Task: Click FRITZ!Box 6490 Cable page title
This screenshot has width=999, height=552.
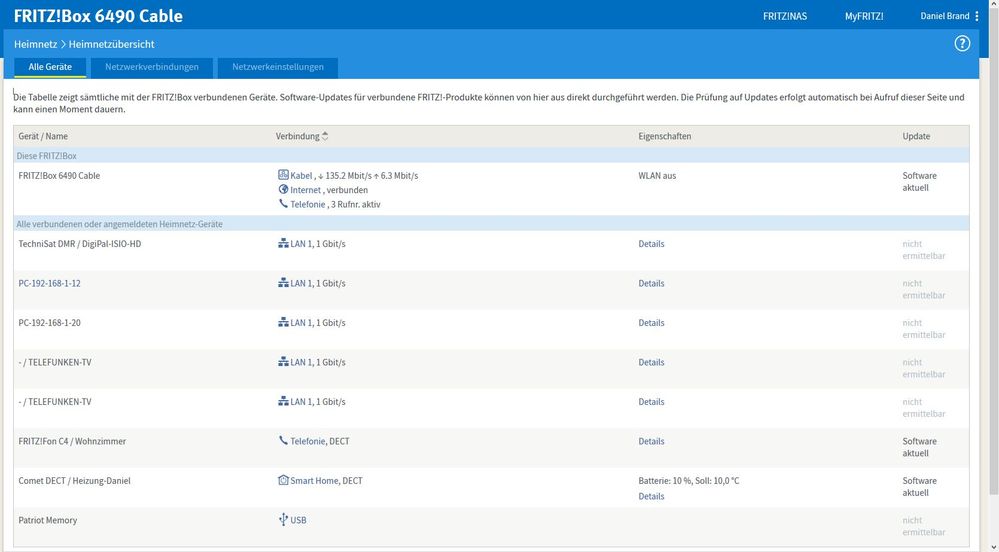Action: click(x=98, y=16)
